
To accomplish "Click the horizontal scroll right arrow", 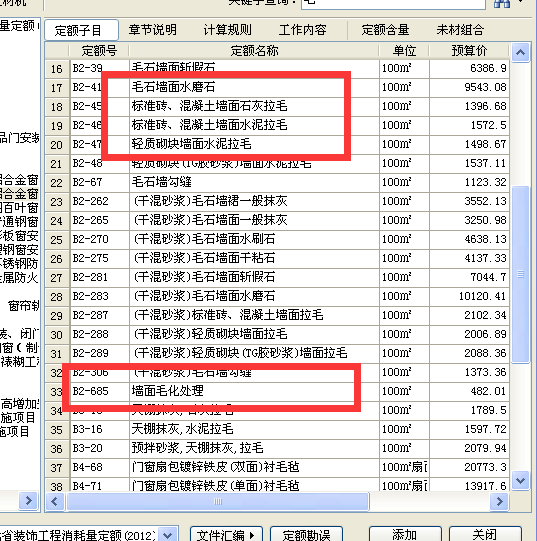I will (x=499, y=501).
